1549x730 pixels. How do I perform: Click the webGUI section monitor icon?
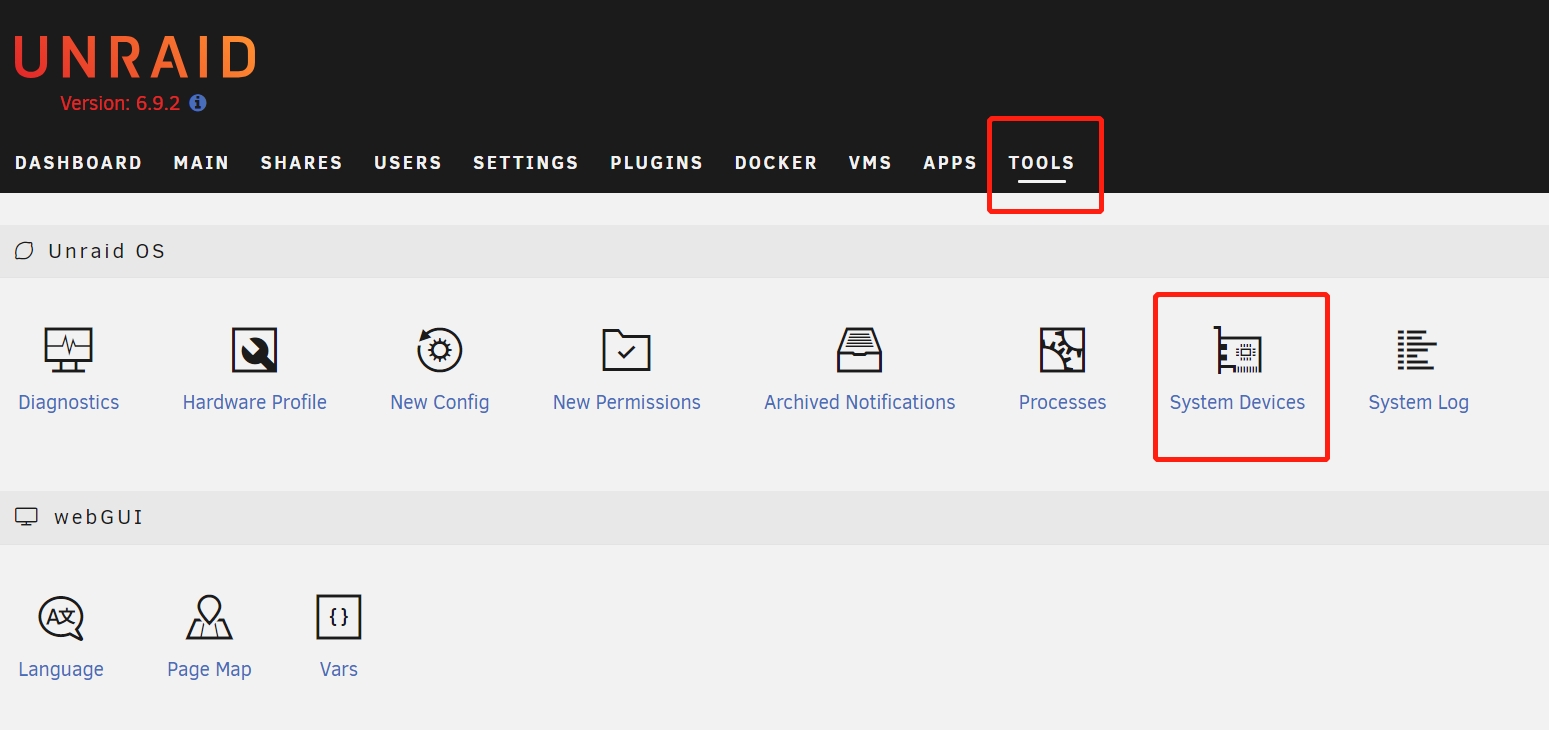pos(26,517)
